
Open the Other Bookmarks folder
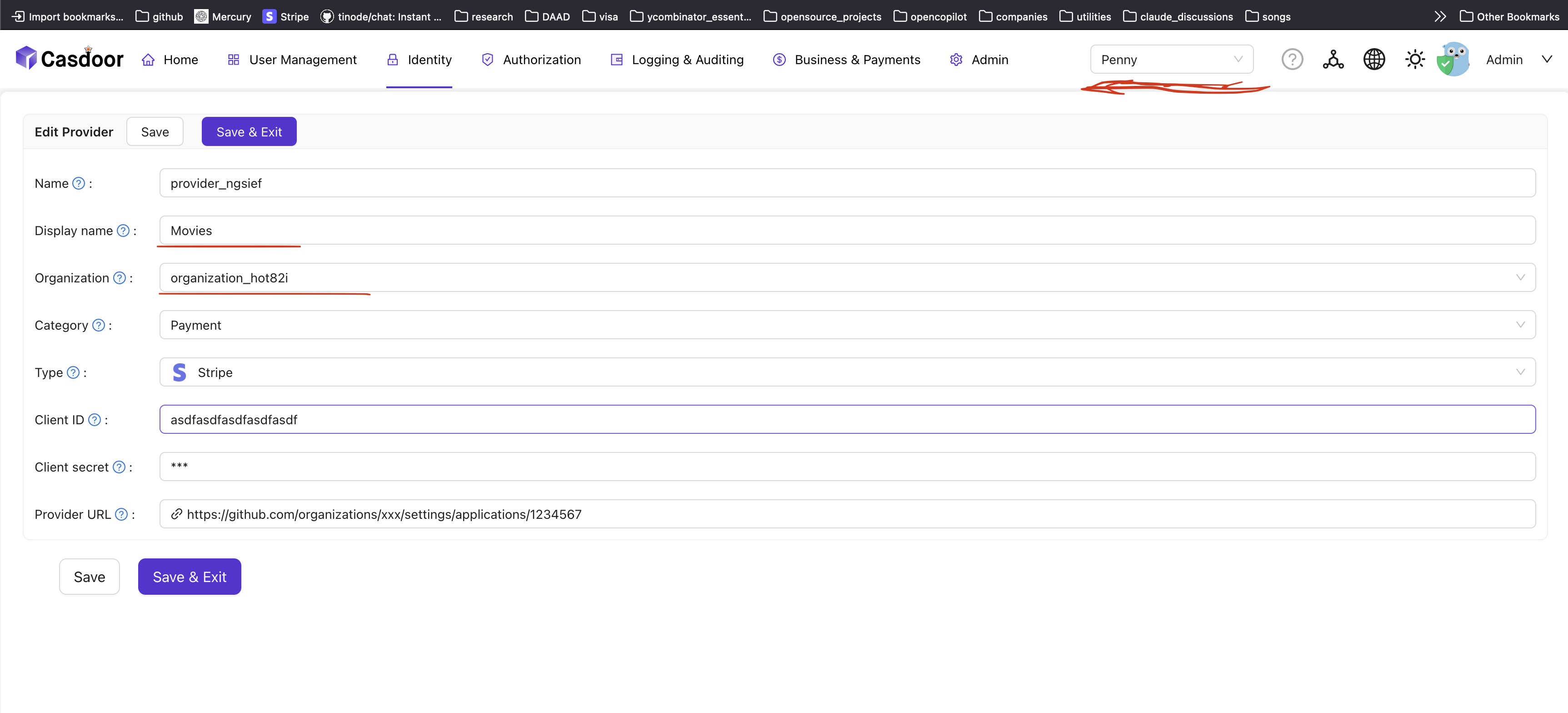1509,16
